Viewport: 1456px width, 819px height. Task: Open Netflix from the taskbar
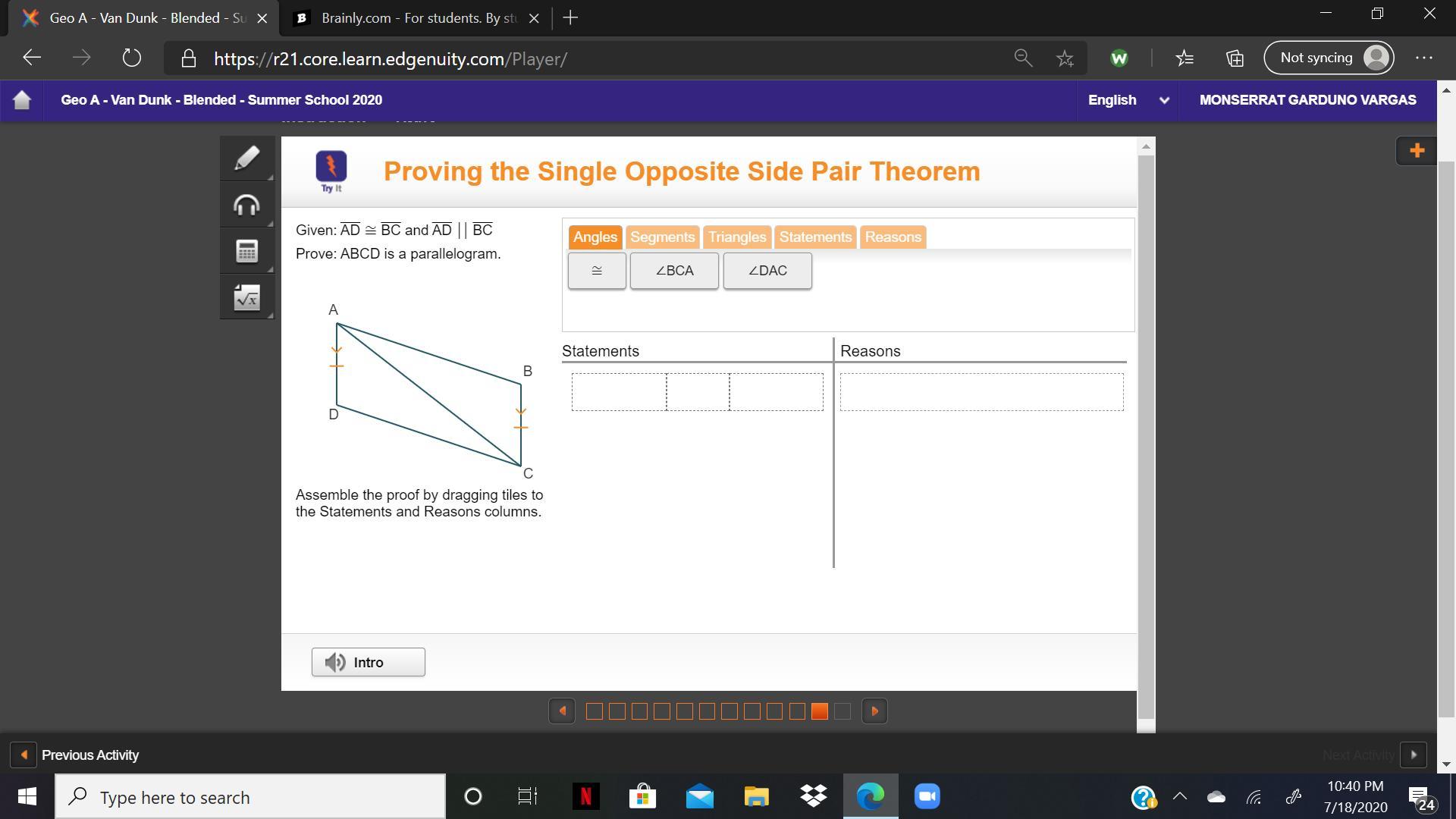click(x=585, y=796)
